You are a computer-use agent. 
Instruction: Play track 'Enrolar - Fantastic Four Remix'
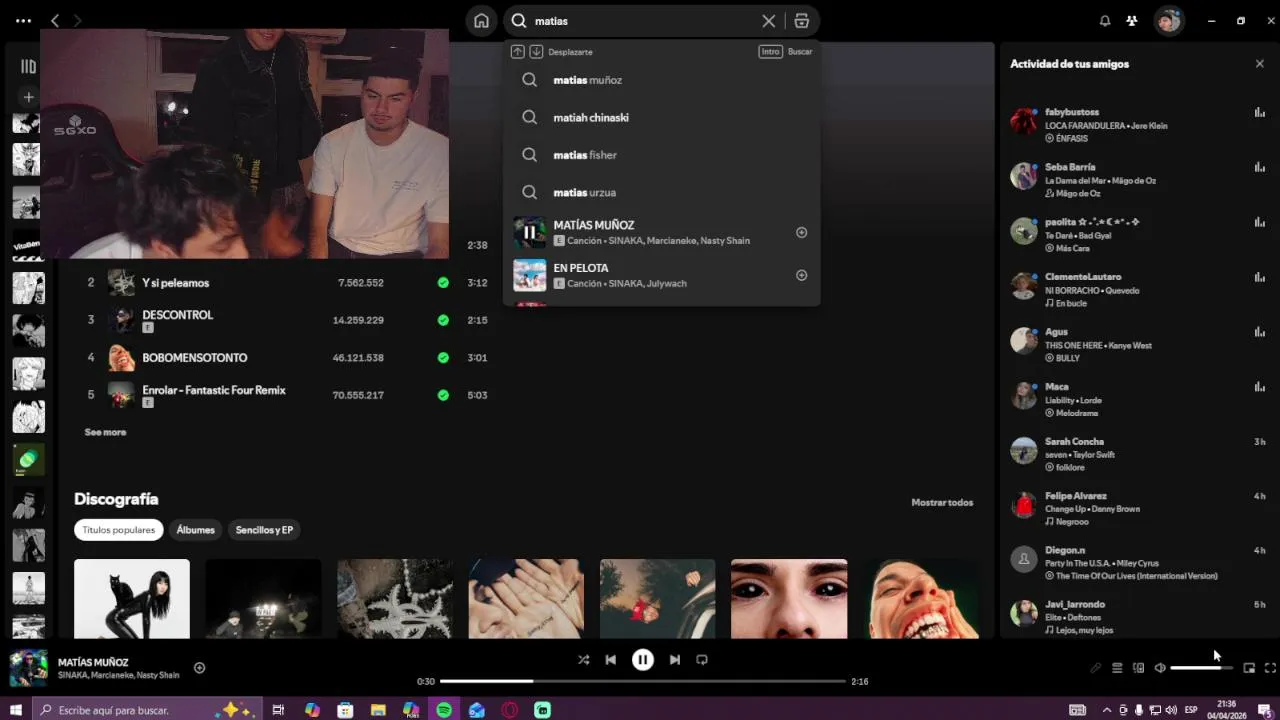pos(214,390)
